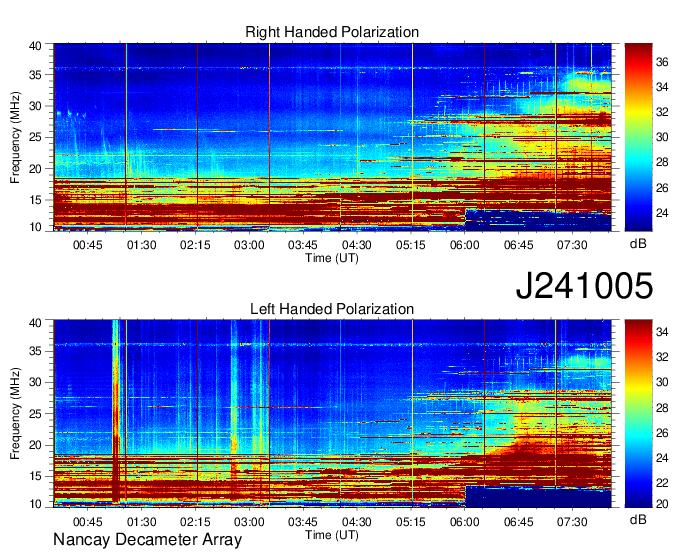Click the 22 dB value on the bottom color bar
The image size is (680, 552).
[x=662, y=483]
